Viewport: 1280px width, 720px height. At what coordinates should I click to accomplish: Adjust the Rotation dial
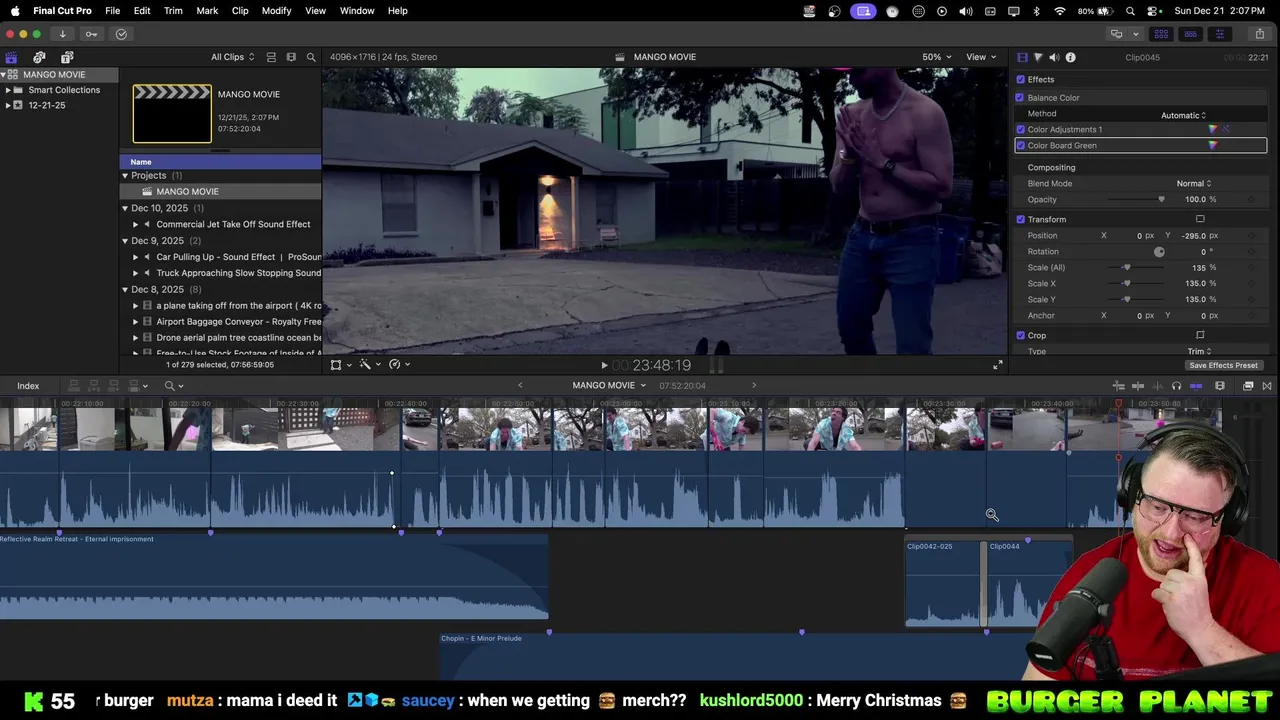click(x=1159, y=251)
